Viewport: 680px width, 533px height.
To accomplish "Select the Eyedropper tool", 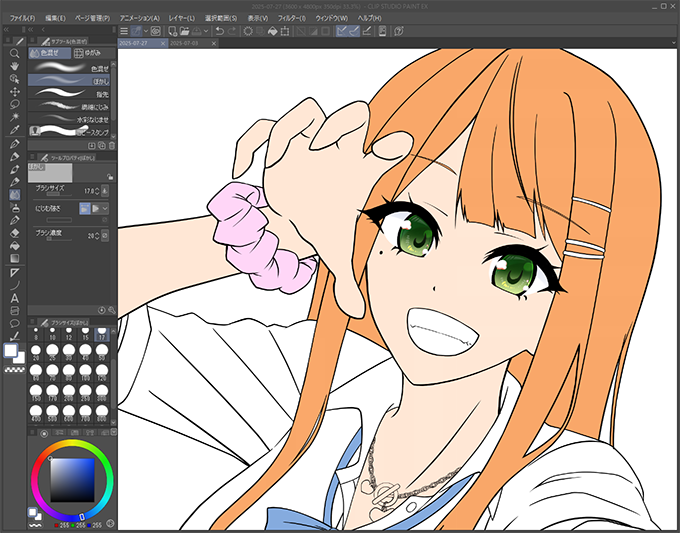I will tap(14, 129).
